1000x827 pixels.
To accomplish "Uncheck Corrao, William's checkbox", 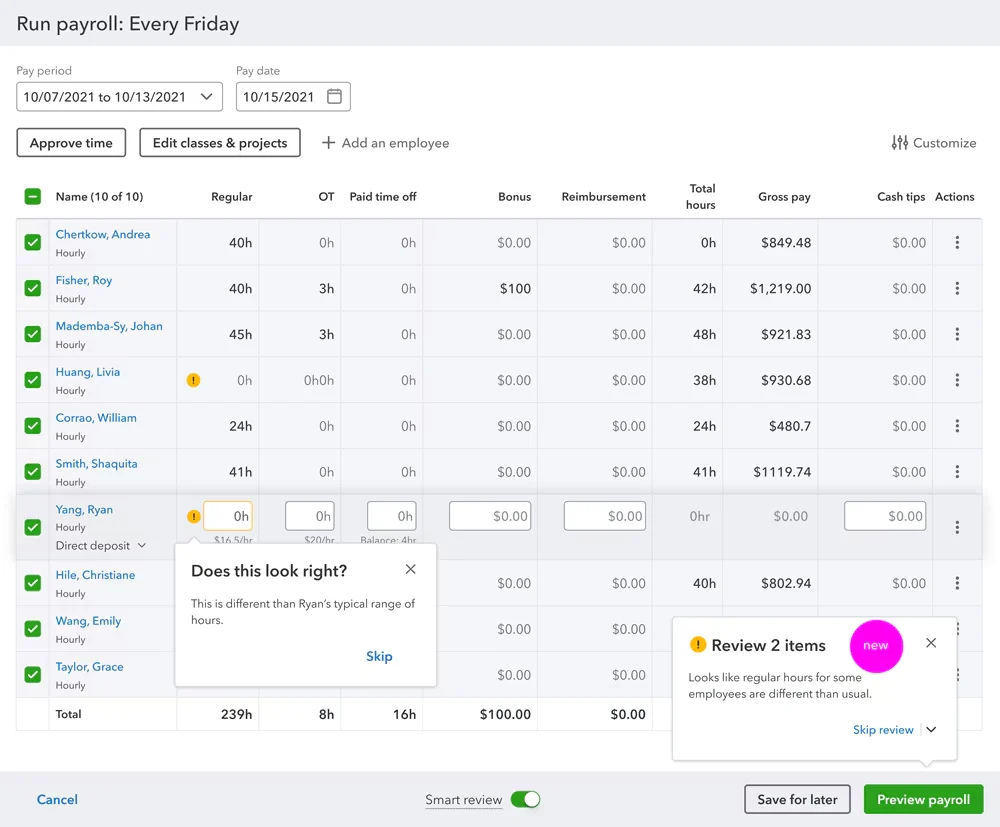I will (x=33, y=426).
